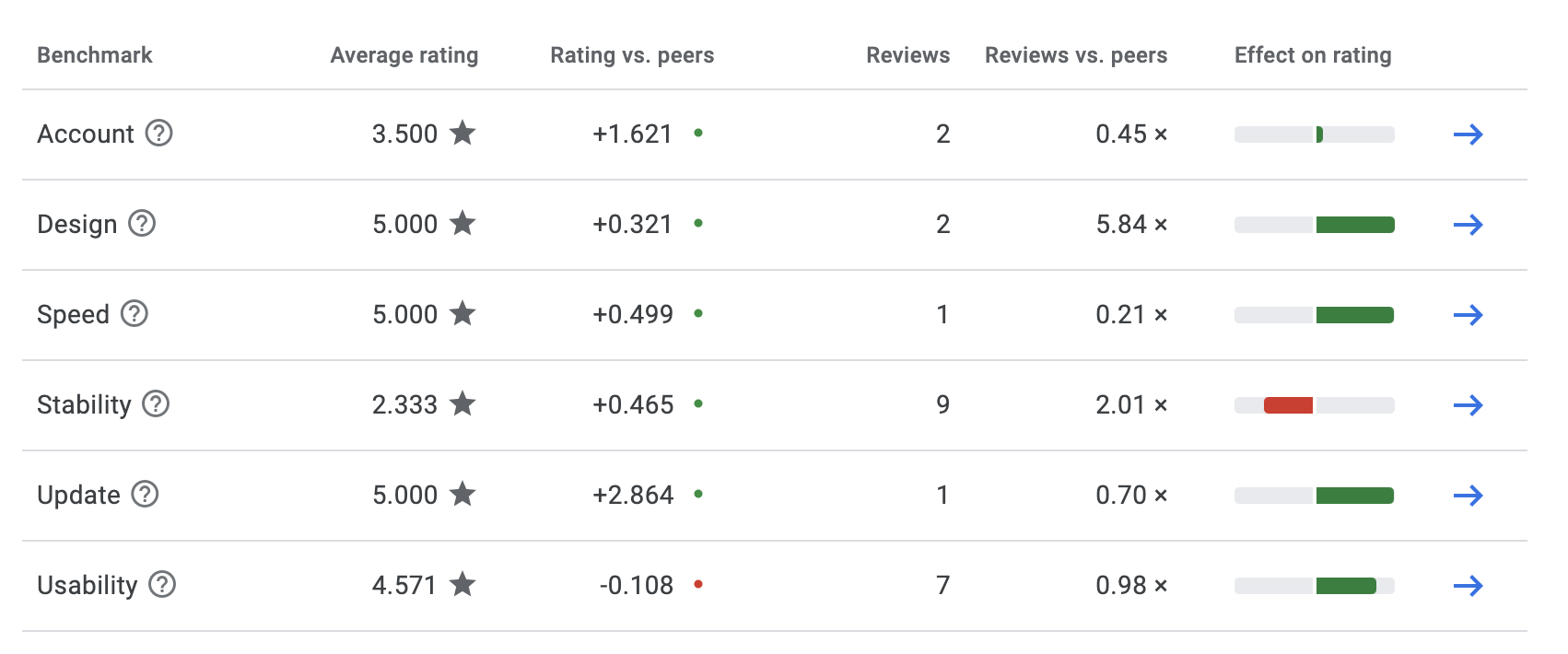Click the help icon beside Design
Viewport: 1568px width, 654px height.
pyautogui.click(x=142, y=224)
